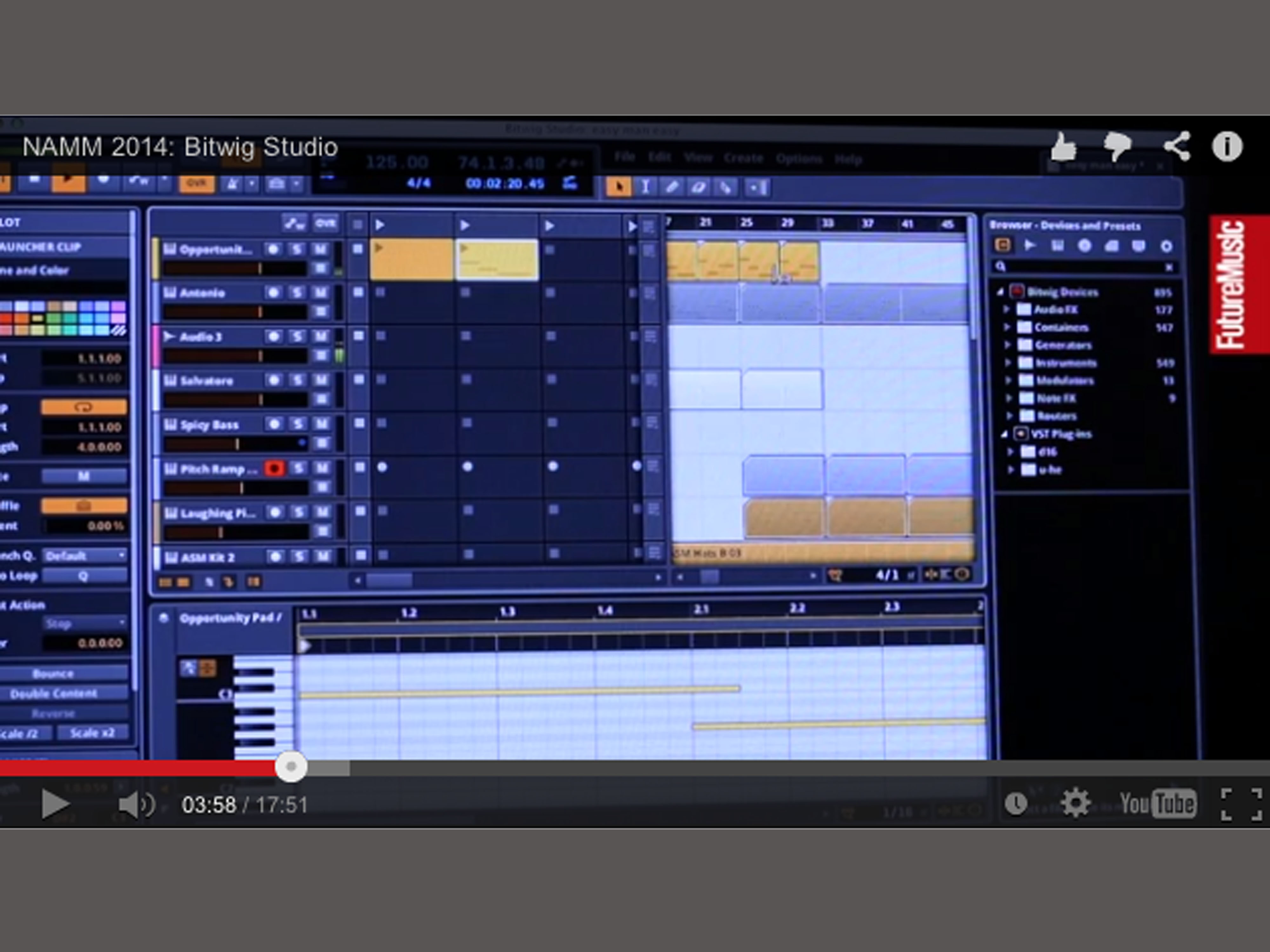Screen dimensions: 1270x952
Task: Stop all clips in the launcher header
Action: (x=357, y=224)
